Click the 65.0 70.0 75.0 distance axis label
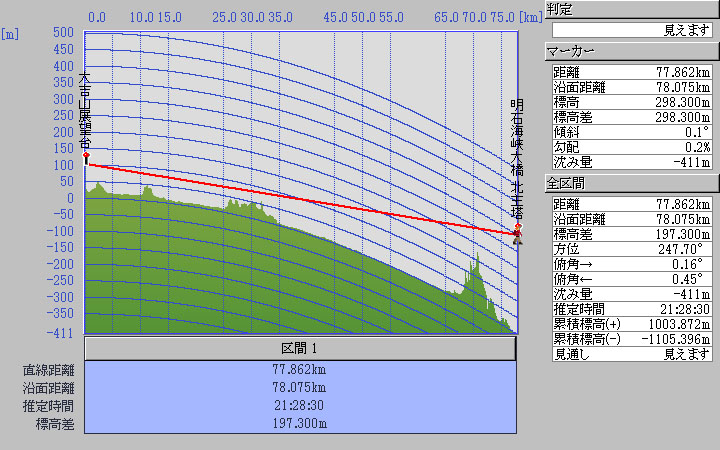This screenshot has width=720, height=450. [x=475, y=17]
